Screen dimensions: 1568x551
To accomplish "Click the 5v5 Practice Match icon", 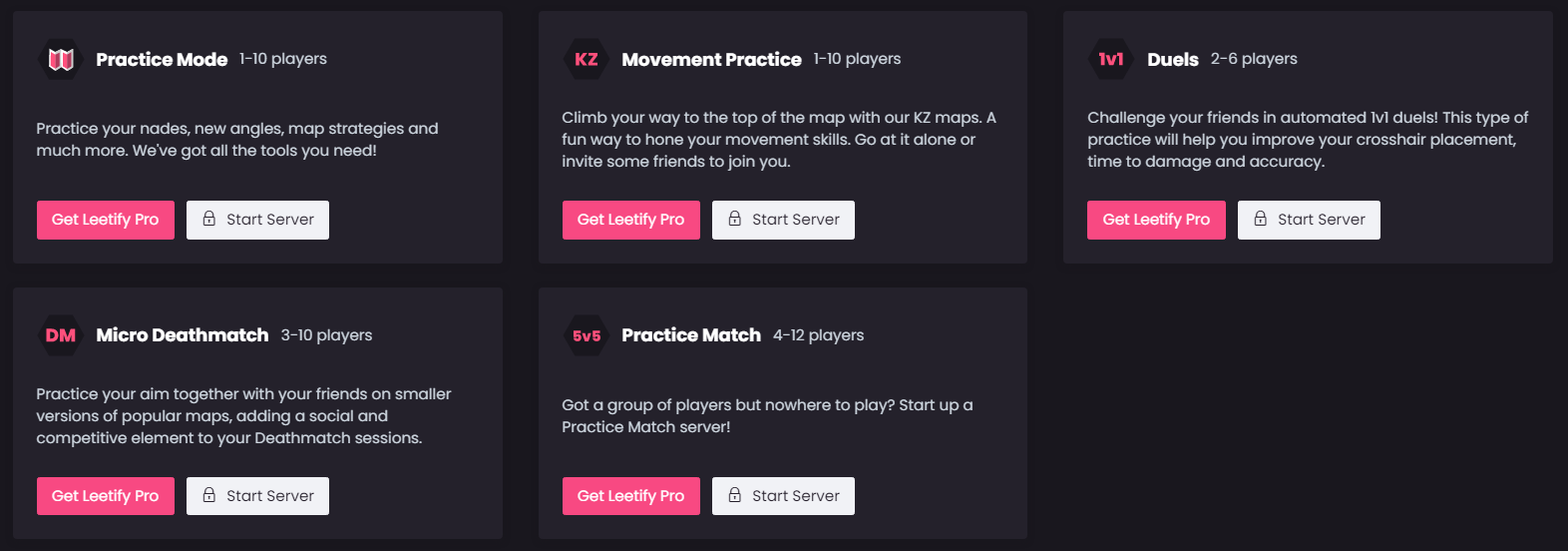I will point(587,335).
